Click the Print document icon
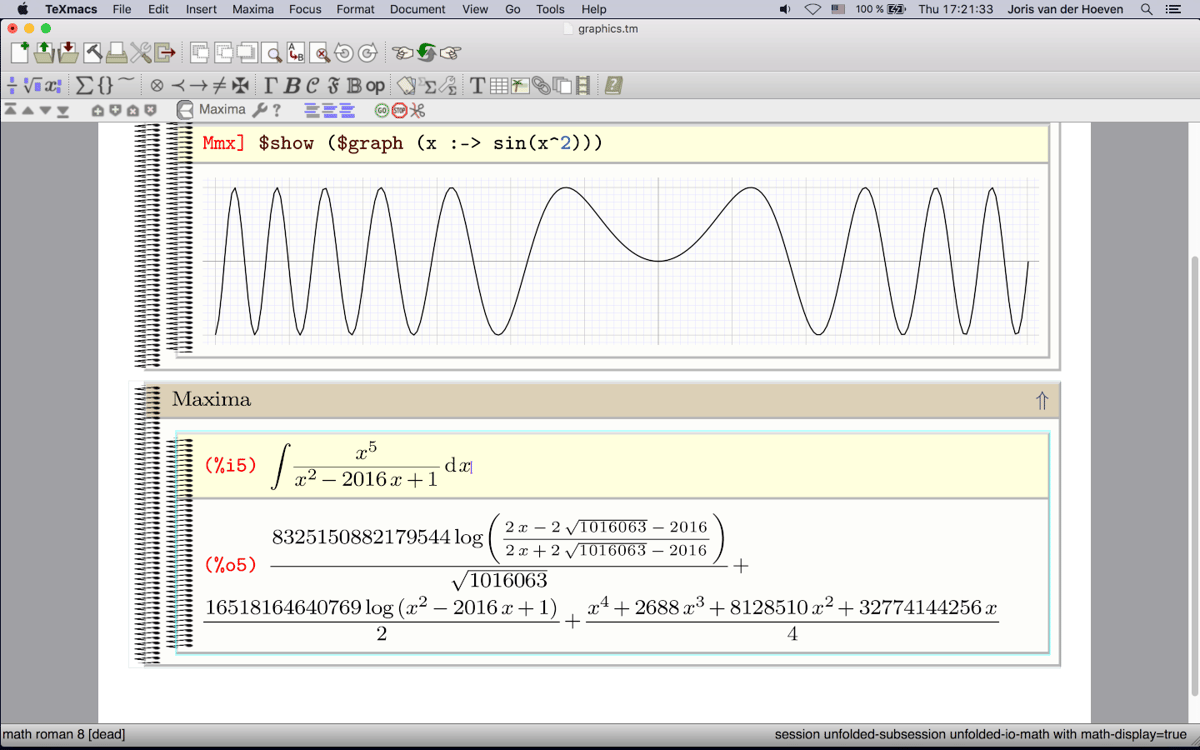This screenshot has width=1200, height=750. tap(116, 53)
